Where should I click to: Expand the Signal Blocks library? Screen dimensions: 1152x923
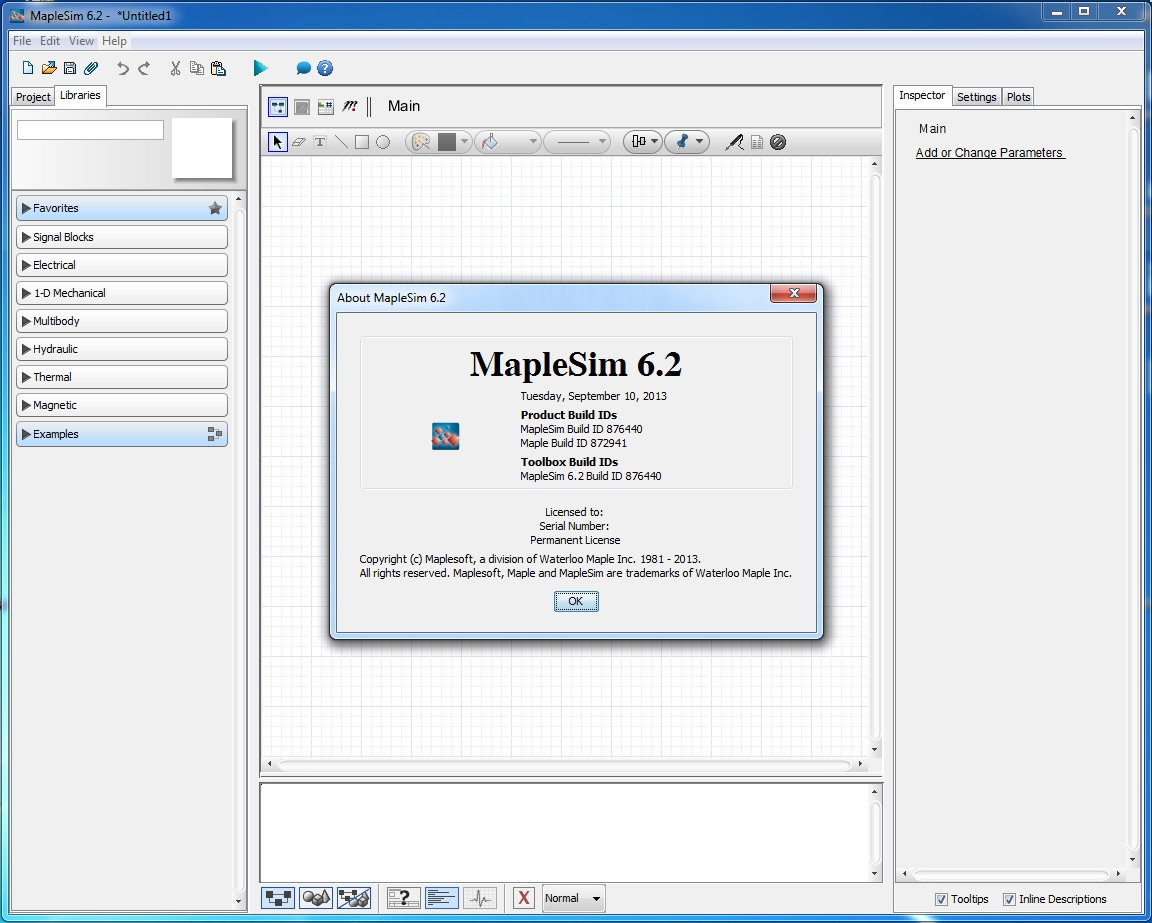122,237
